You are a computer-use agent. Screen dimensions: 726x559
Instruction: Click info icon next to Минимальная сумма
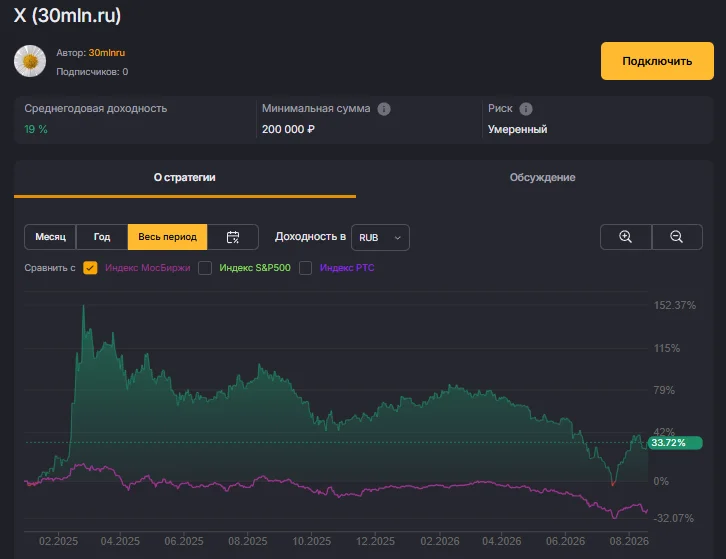point(384,109)
